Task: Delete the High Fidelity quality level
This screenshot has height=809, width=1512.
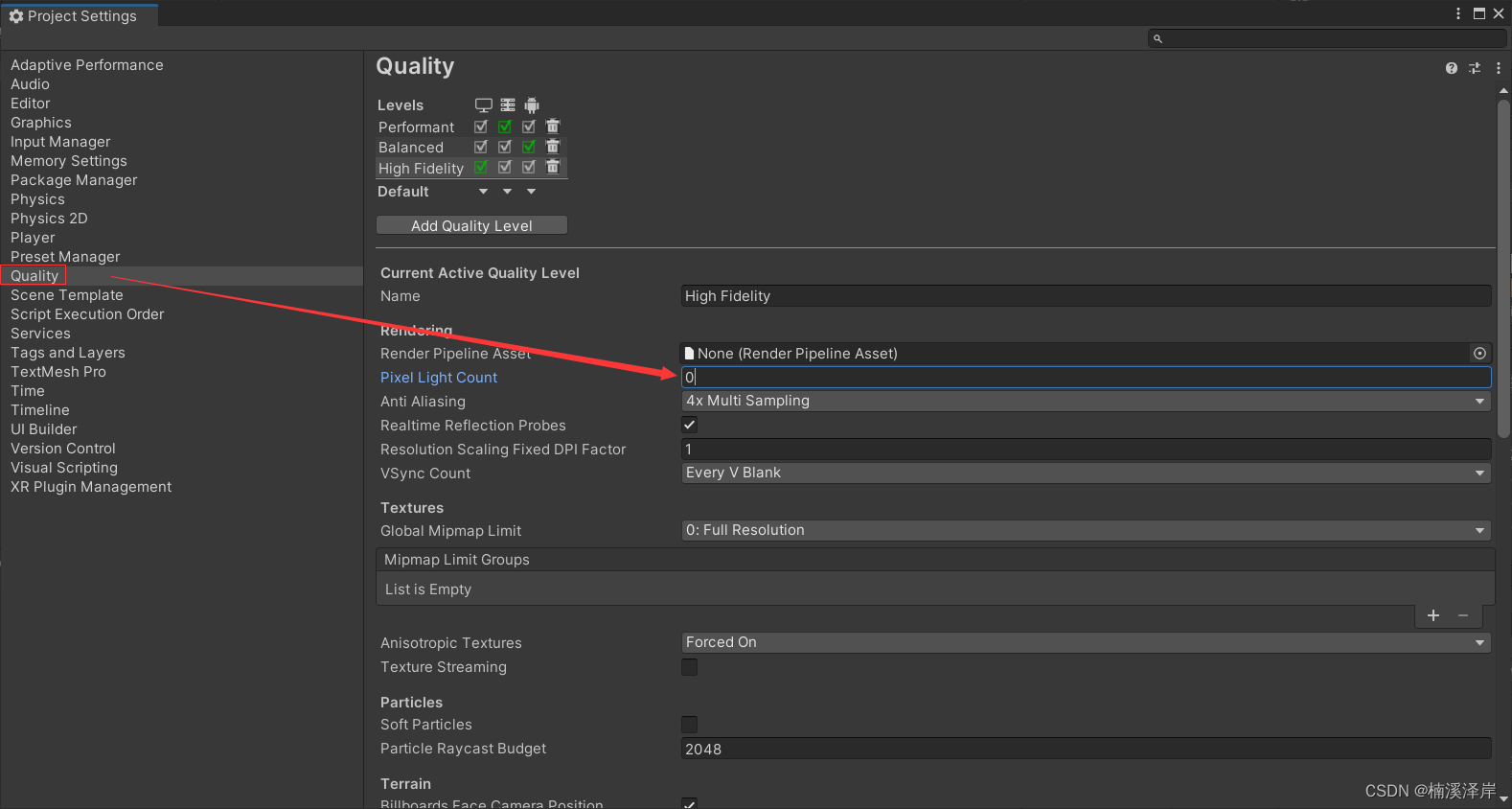Action: (553, 167)
